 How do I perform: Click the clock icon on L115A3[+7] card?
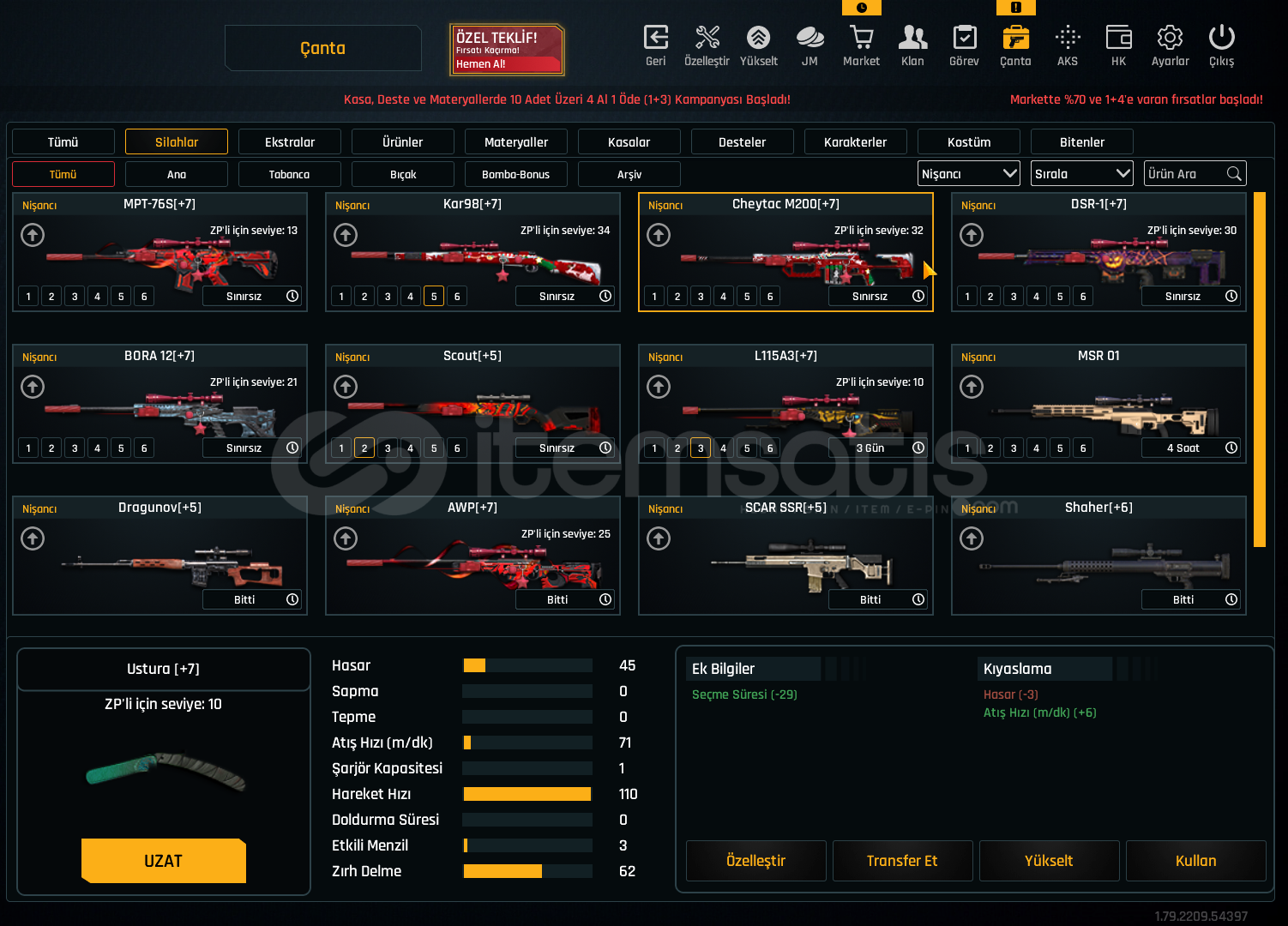click(x=918, y=448)
